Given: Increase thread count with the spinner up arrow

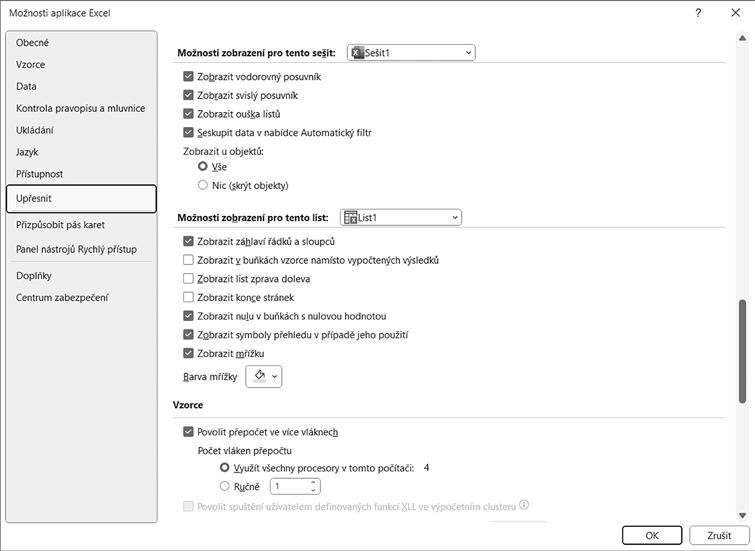Looking at the screenshot, I should (314, 482).
